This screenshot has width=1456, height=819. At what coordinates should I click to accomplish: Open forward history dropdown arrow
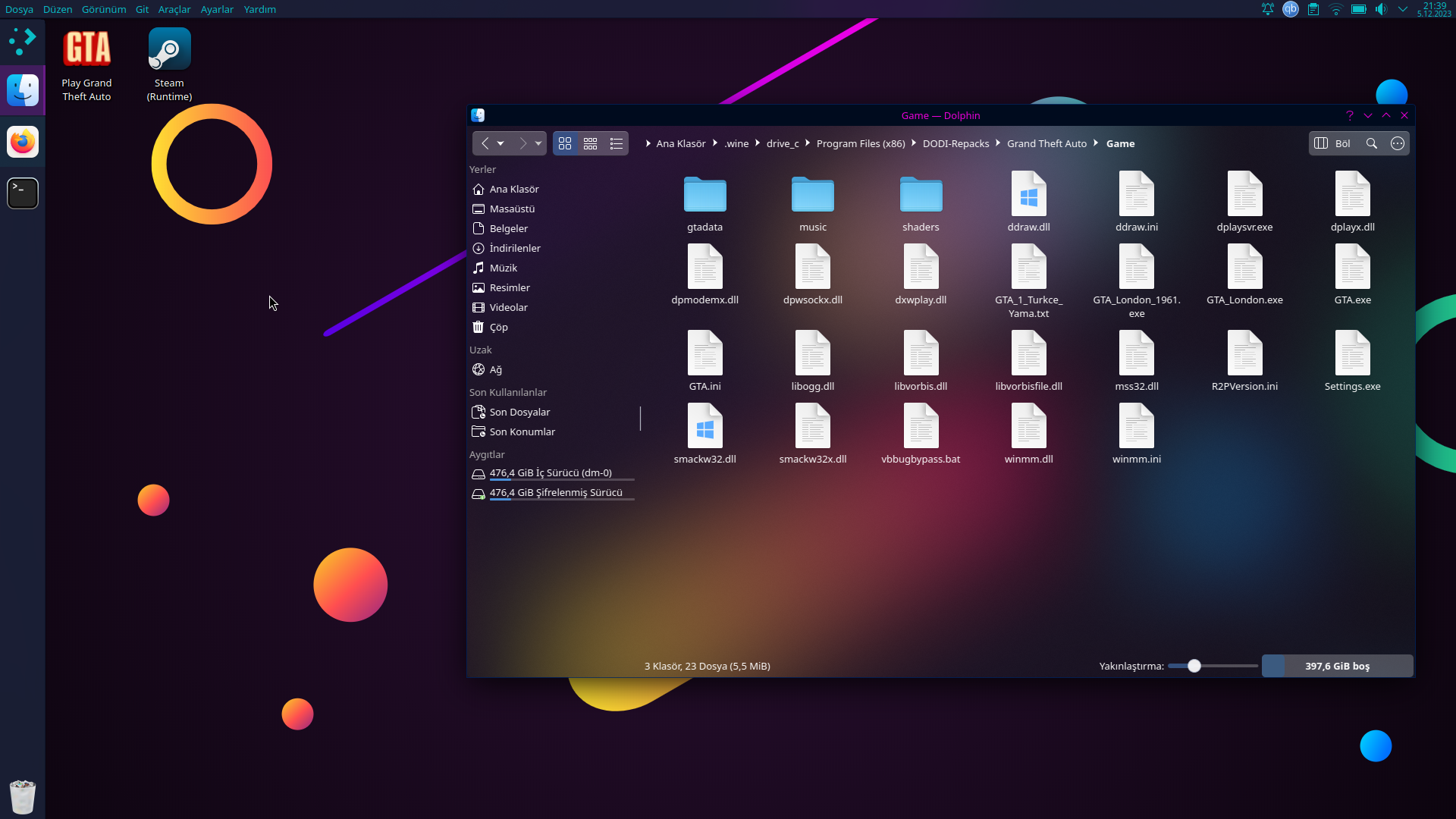(538, 143)
